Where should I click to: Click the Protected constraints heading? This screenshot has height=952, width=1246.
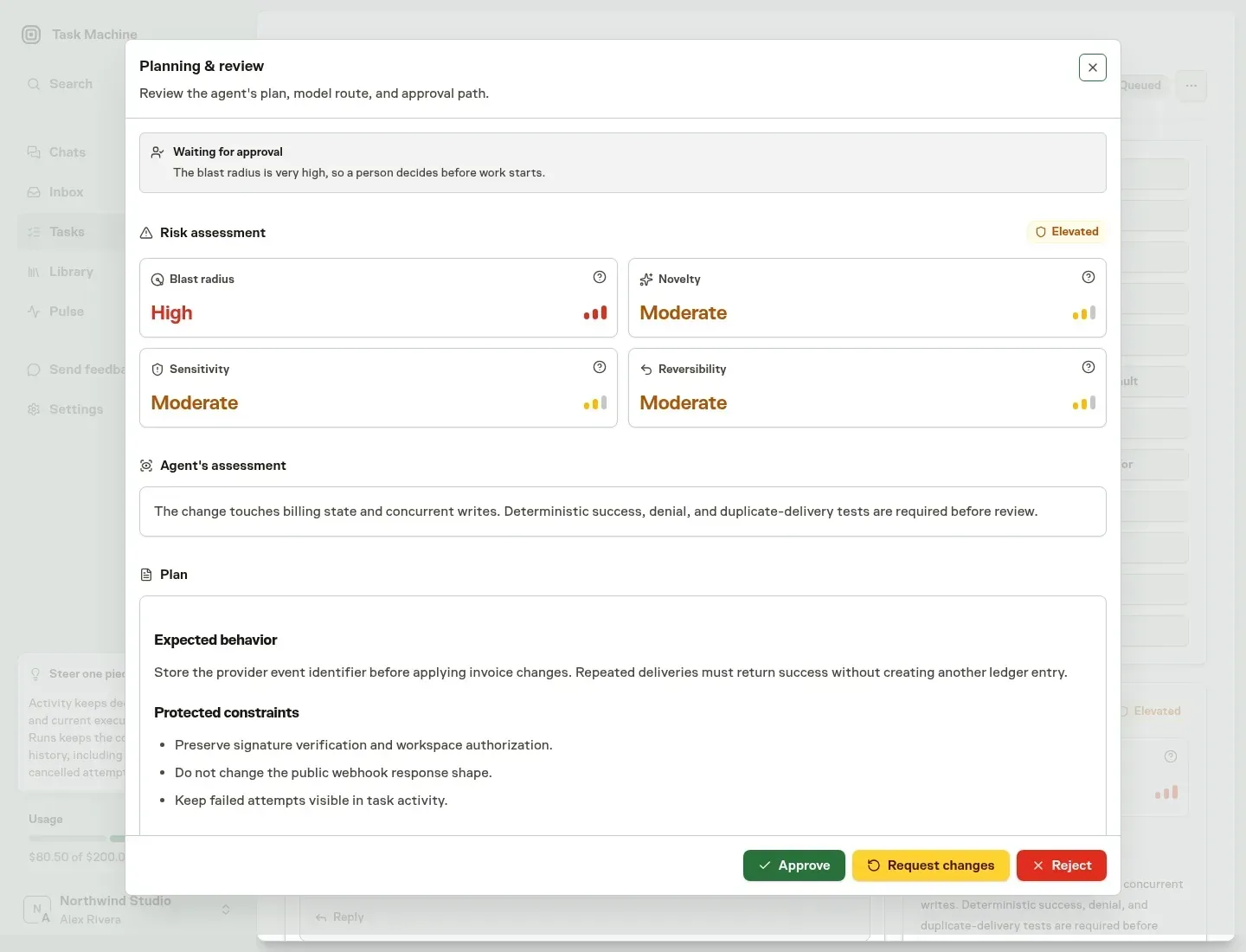[227, 713]
